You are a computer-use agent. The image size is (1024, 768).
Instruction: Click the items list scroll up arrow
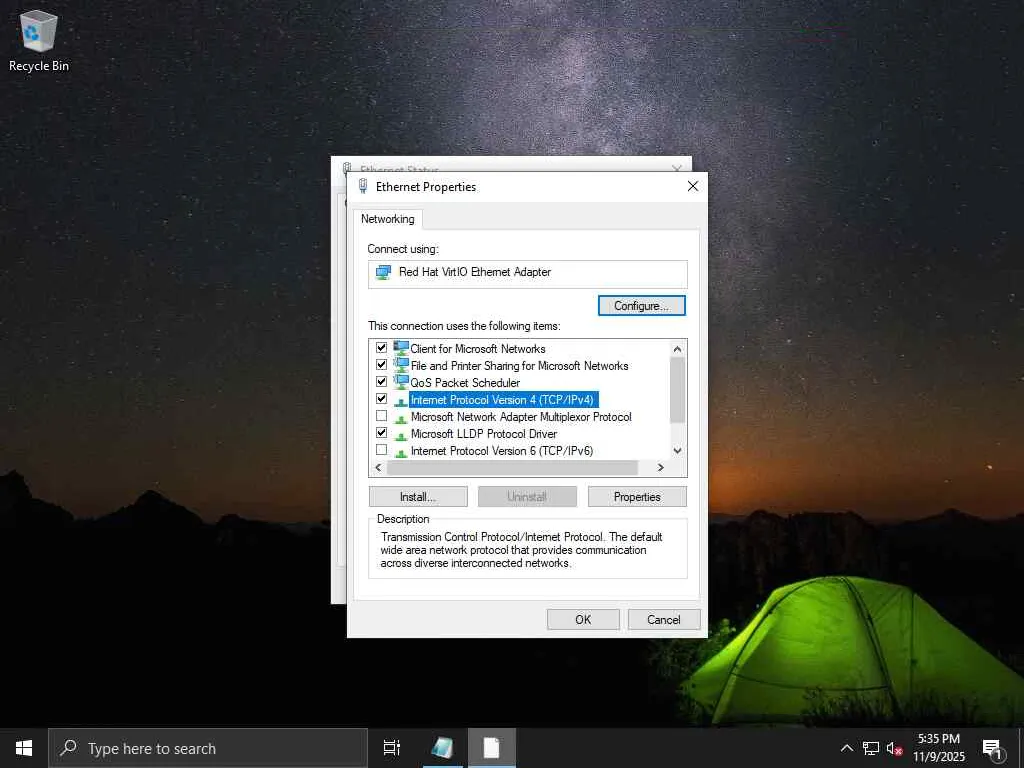click(x=677, y=349)
